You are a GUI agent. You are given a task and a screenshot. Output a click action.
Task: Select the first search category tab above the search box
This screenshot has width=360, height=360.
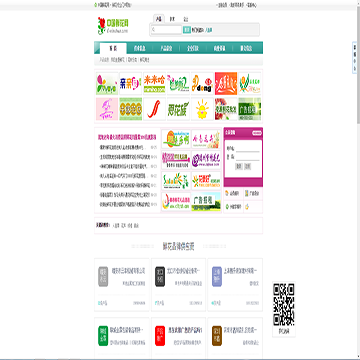[159, 19]
